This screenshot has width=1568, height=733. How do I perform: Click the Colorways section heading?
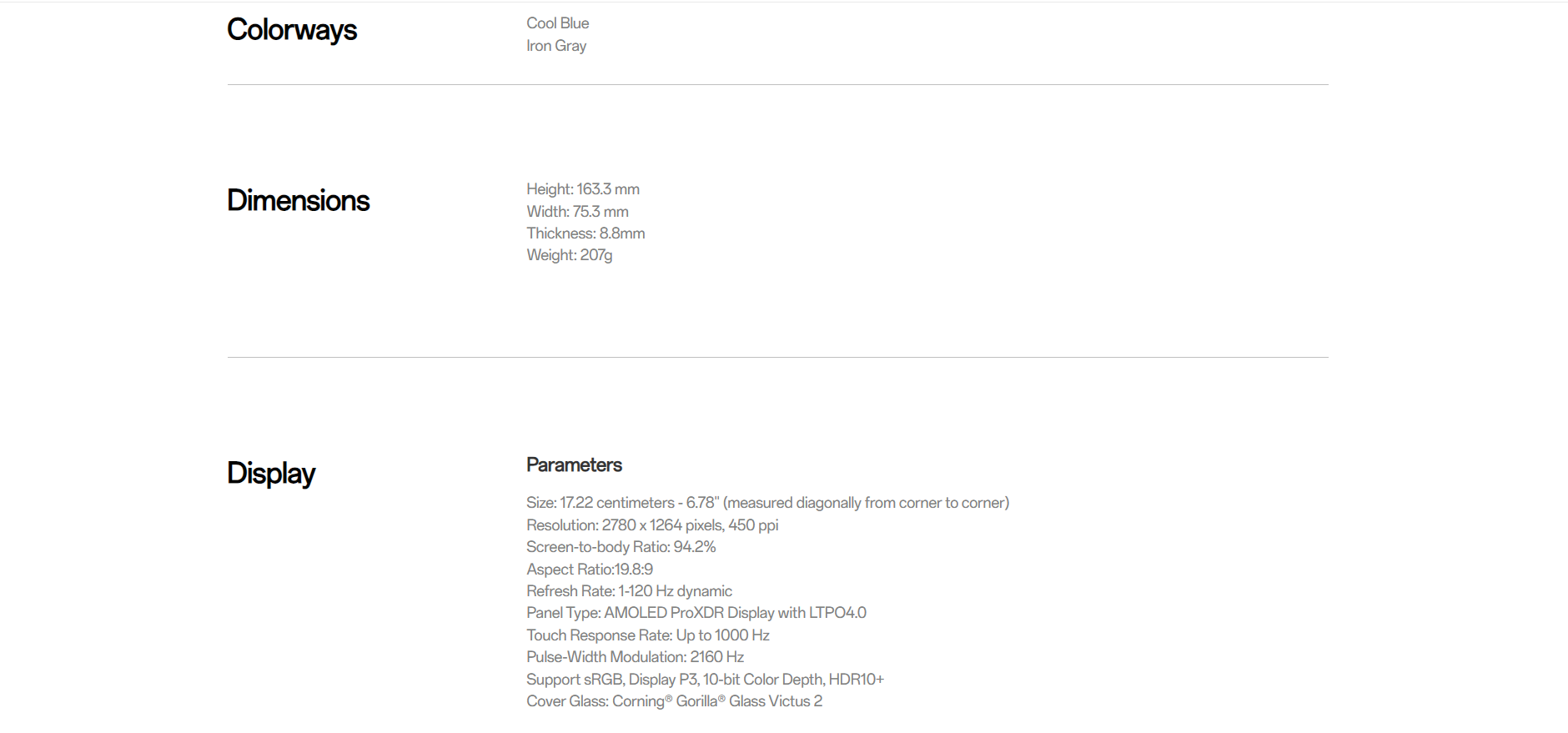[x=292, y=30]
